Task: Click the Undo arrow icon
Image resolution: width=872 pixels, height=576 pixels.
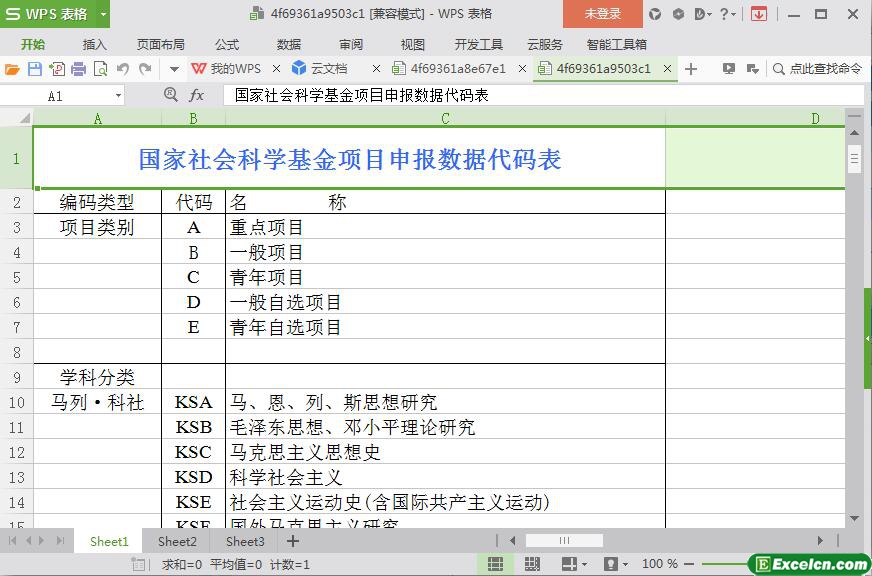Action: pyautogui.click(x=122, y=69)
